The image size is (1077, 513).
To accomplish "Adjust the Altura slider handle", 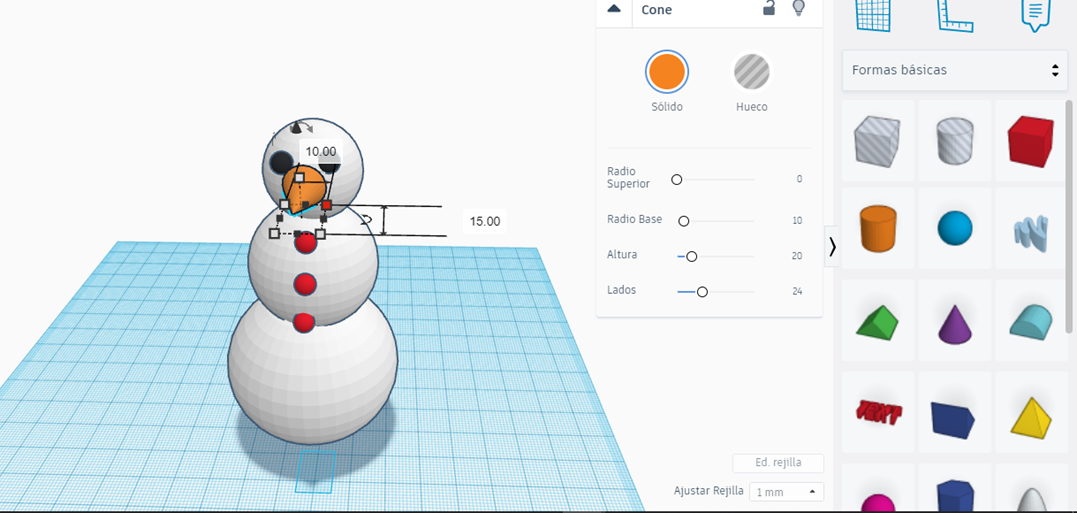I will coord(692,256).
